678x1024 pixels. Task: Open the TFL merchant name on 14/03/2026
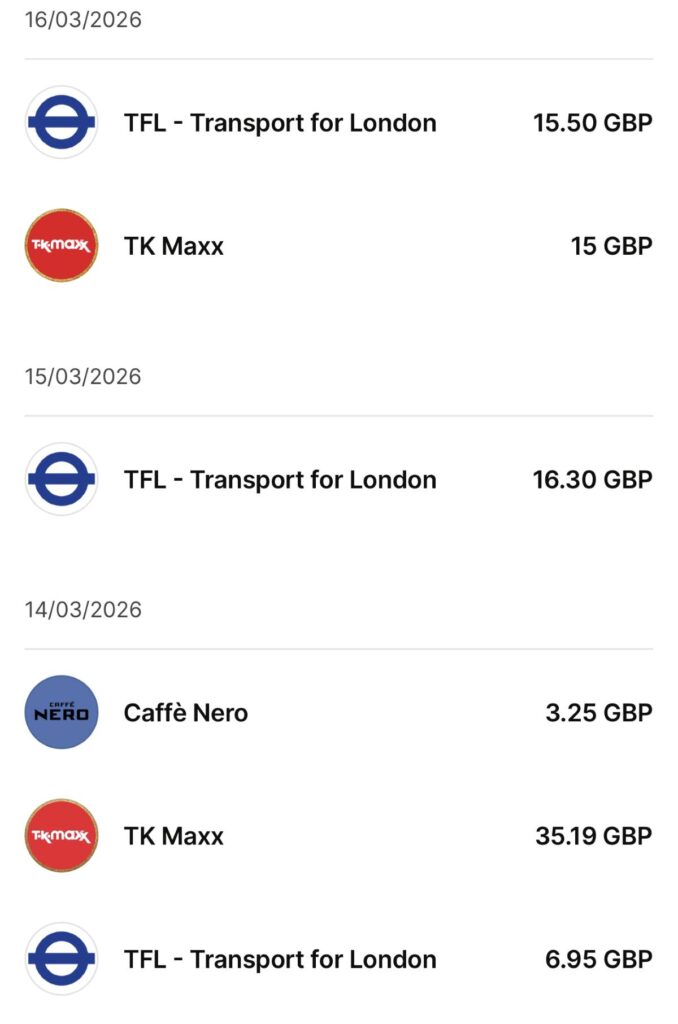pos(280,960)
